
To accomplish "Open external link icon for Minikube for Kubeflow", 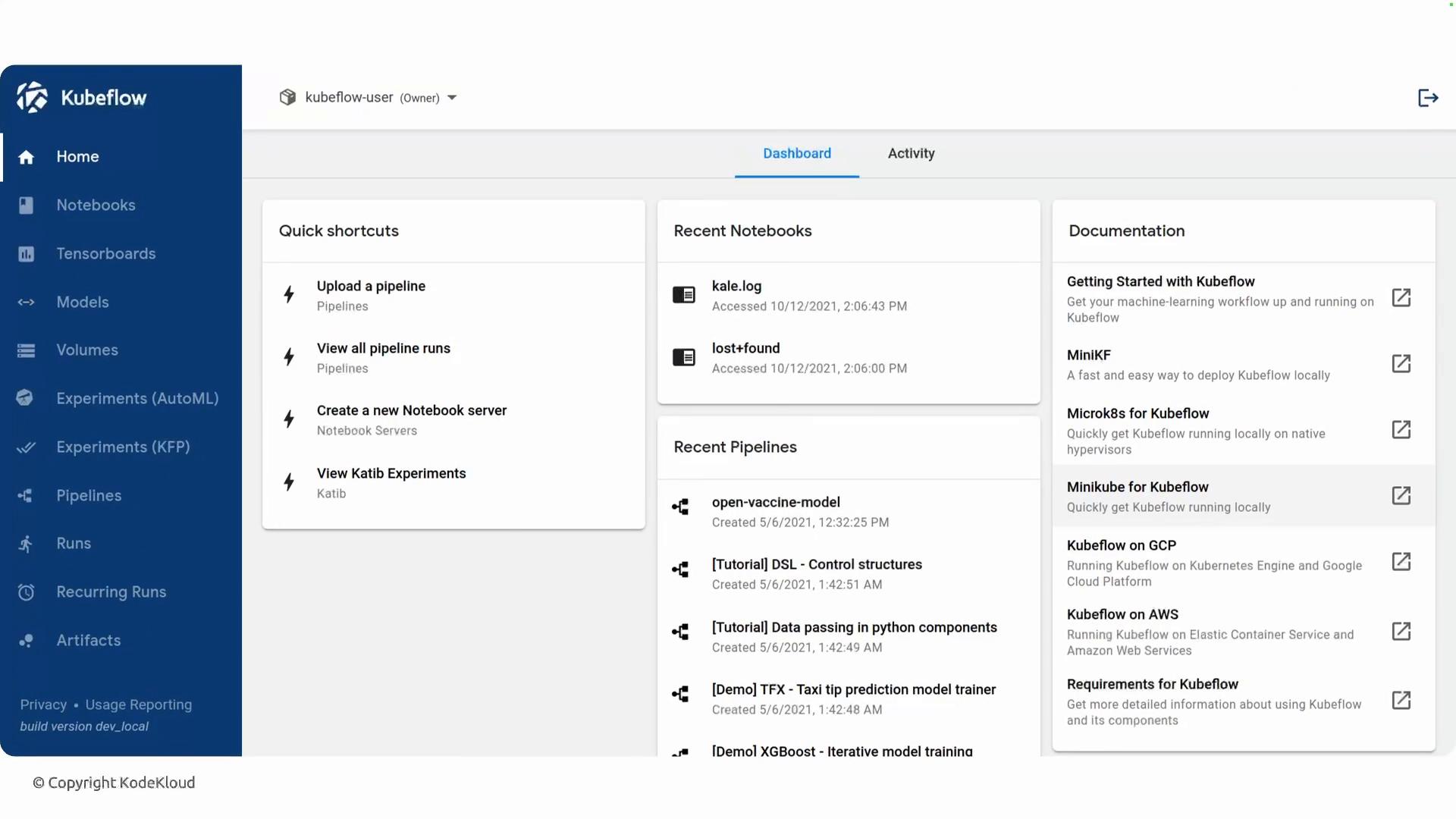I will tap(1401, 496).
